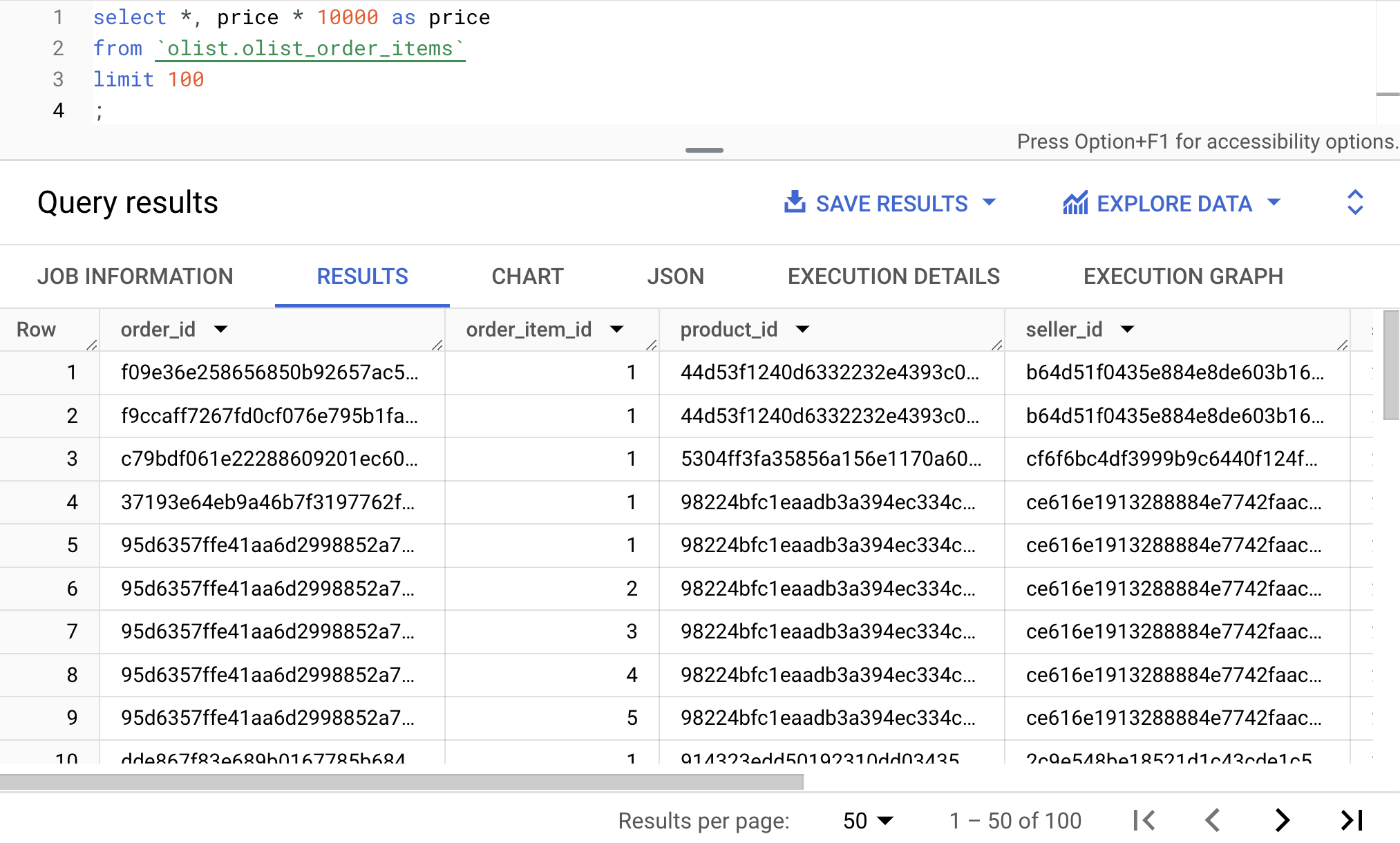Toggle results panel expand/collapse arrows
This screenshot has width=1400, height=843.
coord(1354,202)
